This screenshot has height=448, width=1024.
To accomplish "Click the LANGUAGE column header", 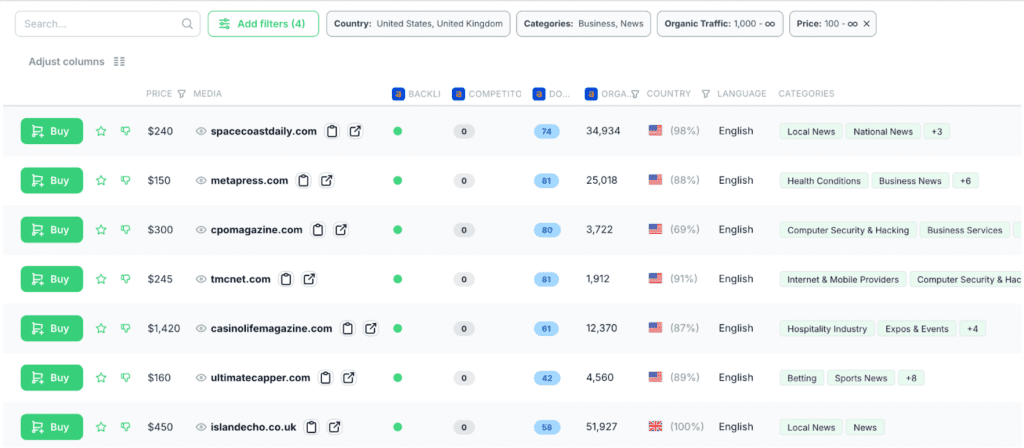I will (742, 94).
